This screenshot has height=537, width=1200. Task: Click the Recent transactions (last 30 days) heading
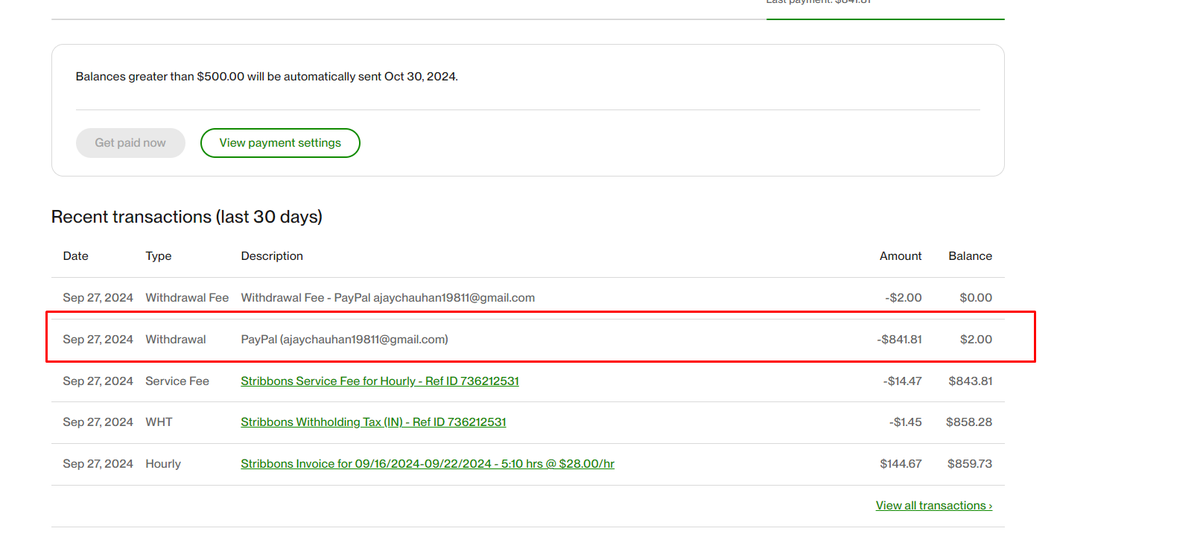[x=187, y=217]
